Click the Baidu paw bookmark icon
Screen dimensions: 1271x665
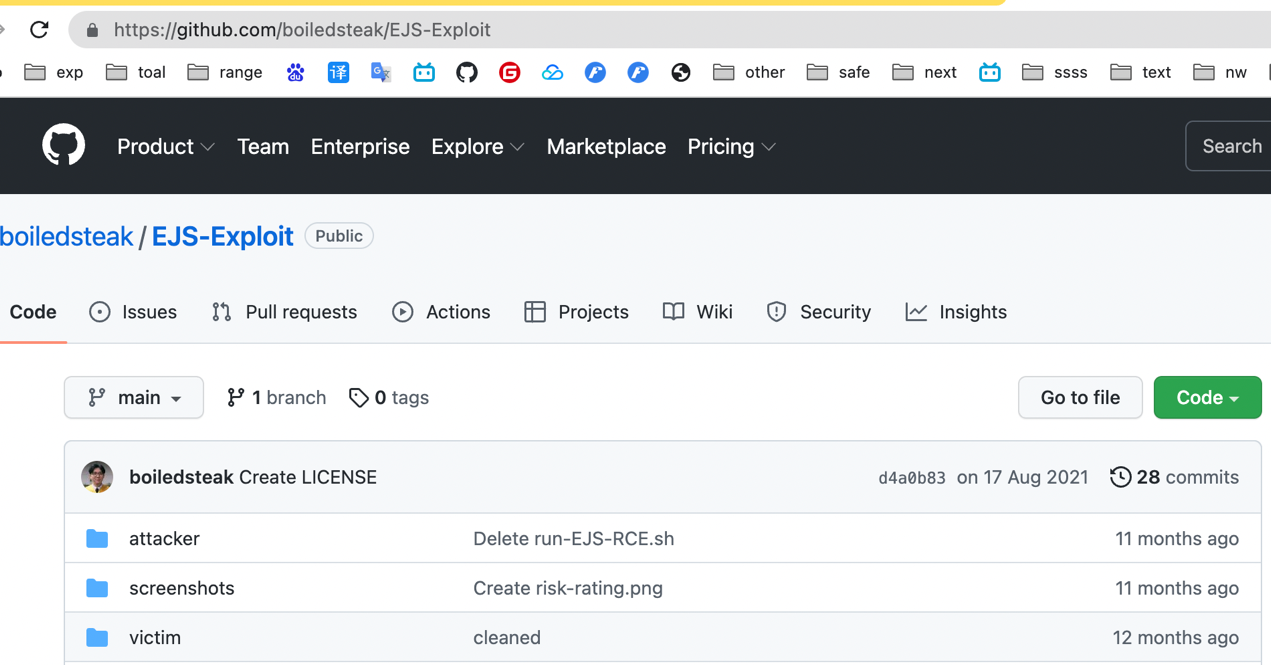(295, 72)
